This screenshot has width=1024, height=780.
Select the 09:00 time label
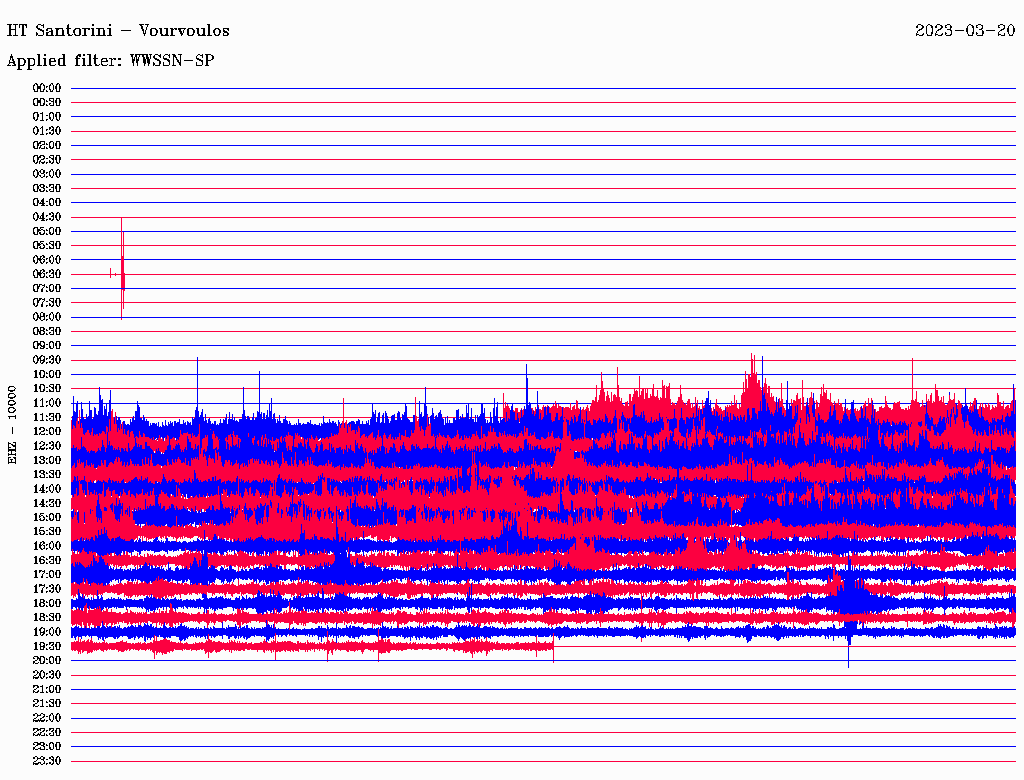point(47,345)
